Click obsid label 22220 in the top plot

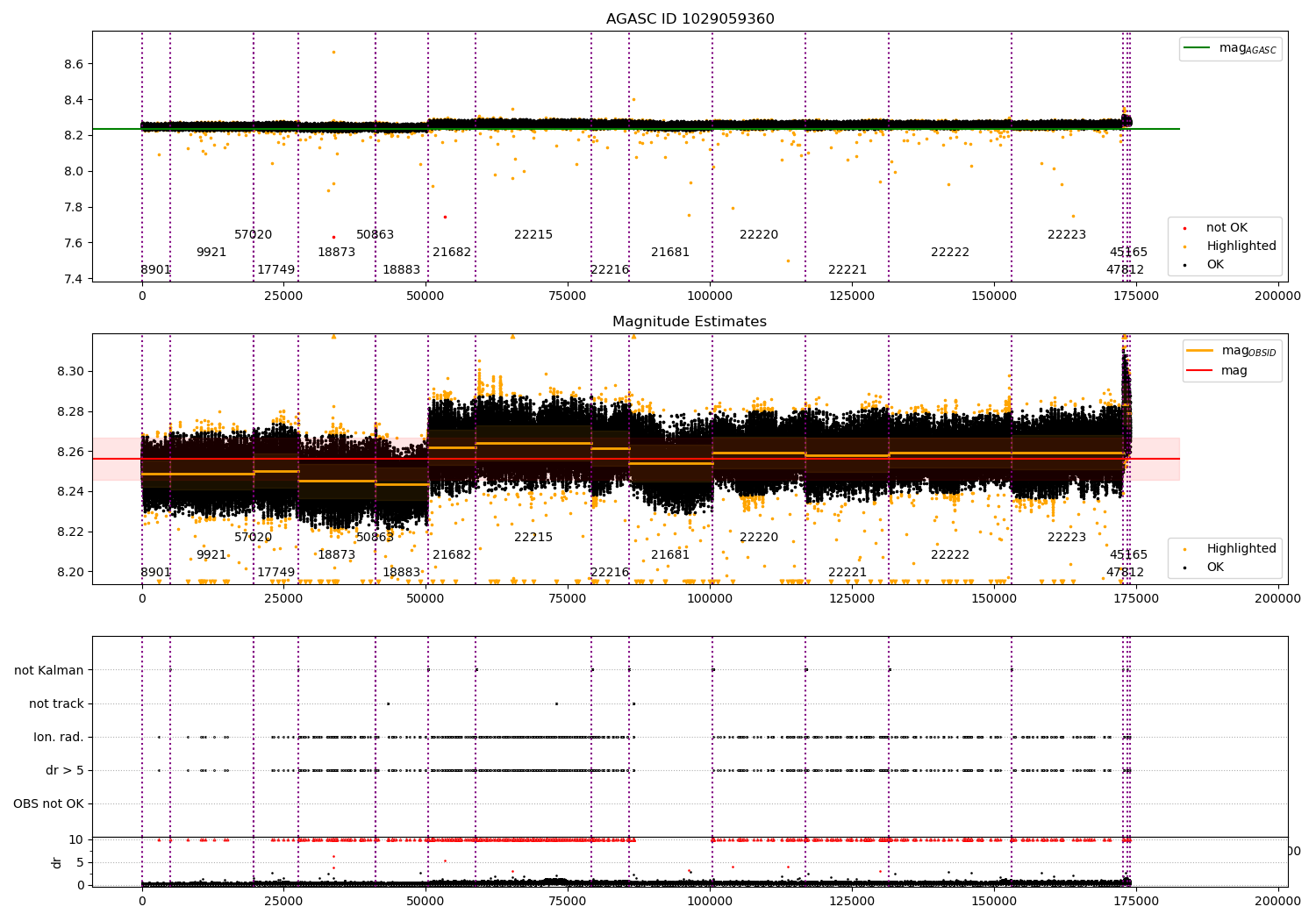point(759,234)
